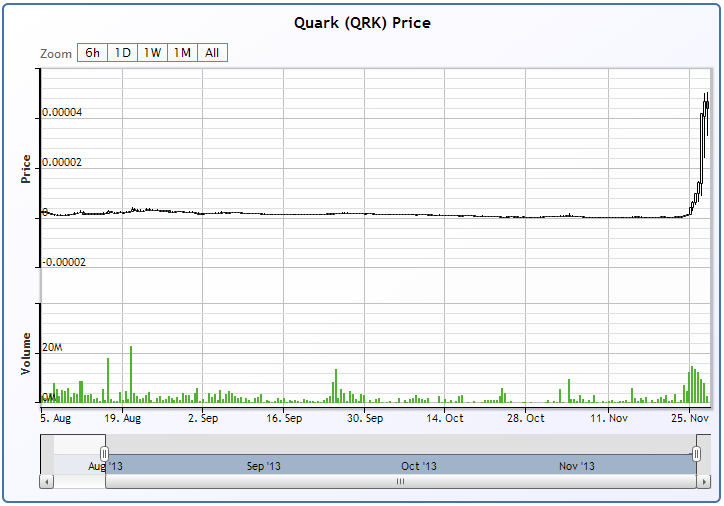Set zoom range to 1M
724x506 pixels.
tap(182, 53)
